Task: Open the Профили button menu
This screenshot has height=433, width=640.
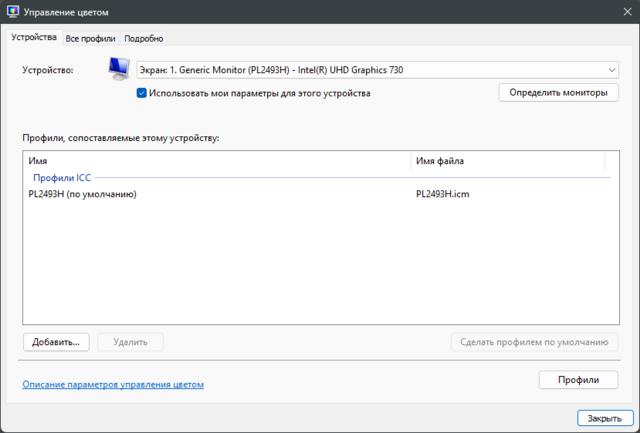Action: click(x=579, y=380)
